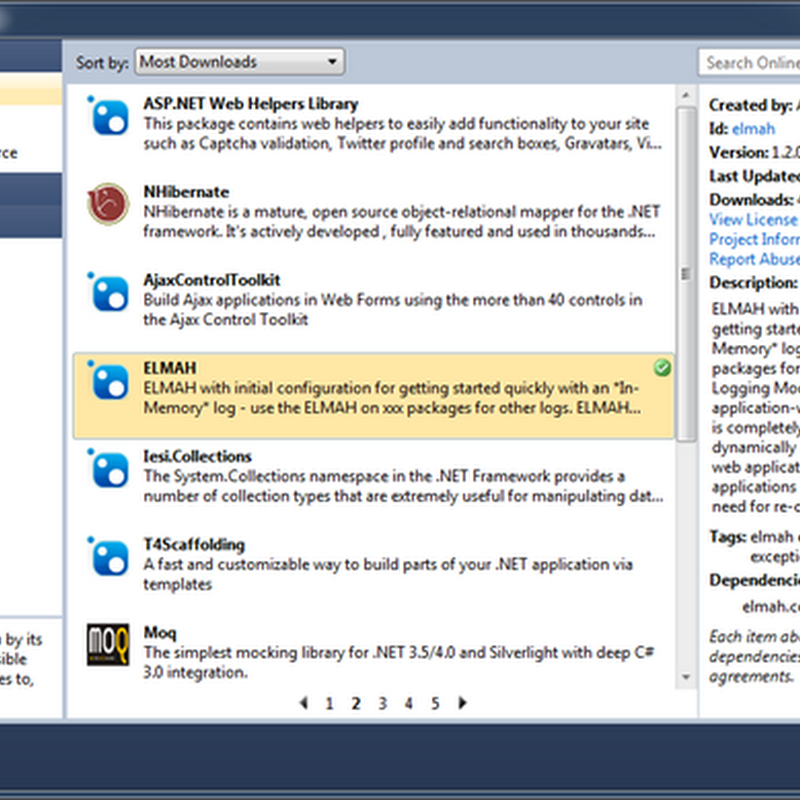800x800 pixels.
Task: Go to page 3 of results
Action: pos(383,704)
